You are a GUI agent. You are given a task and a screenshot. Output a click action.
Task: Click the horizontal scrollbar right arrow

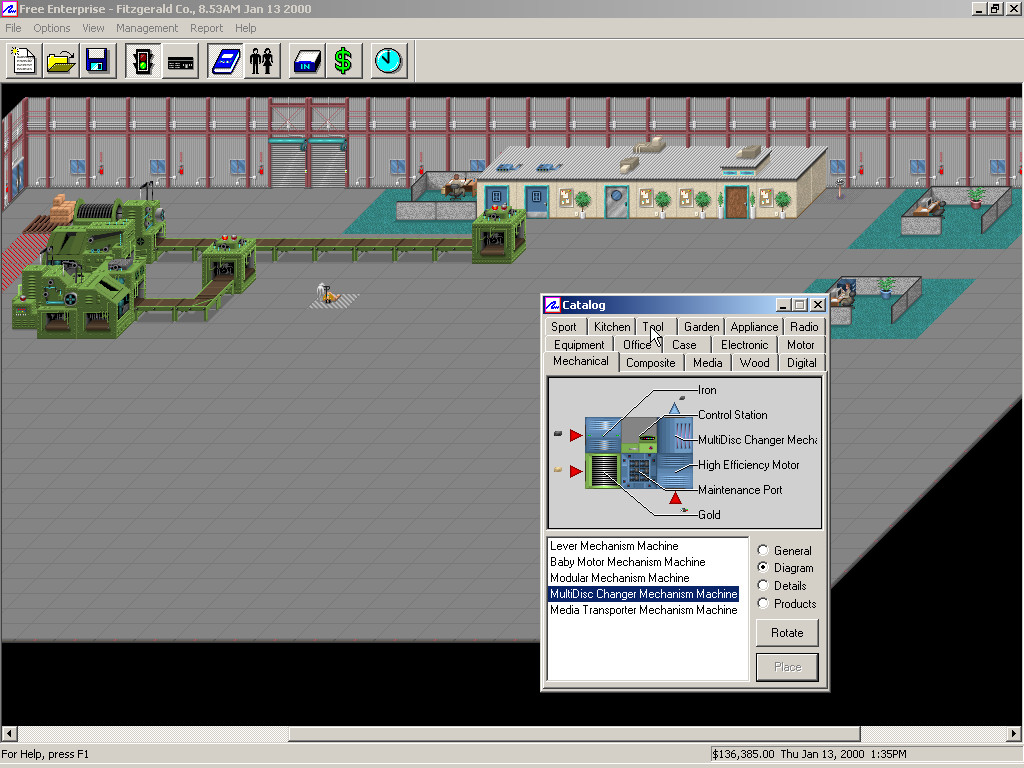tap(1015, 735)
